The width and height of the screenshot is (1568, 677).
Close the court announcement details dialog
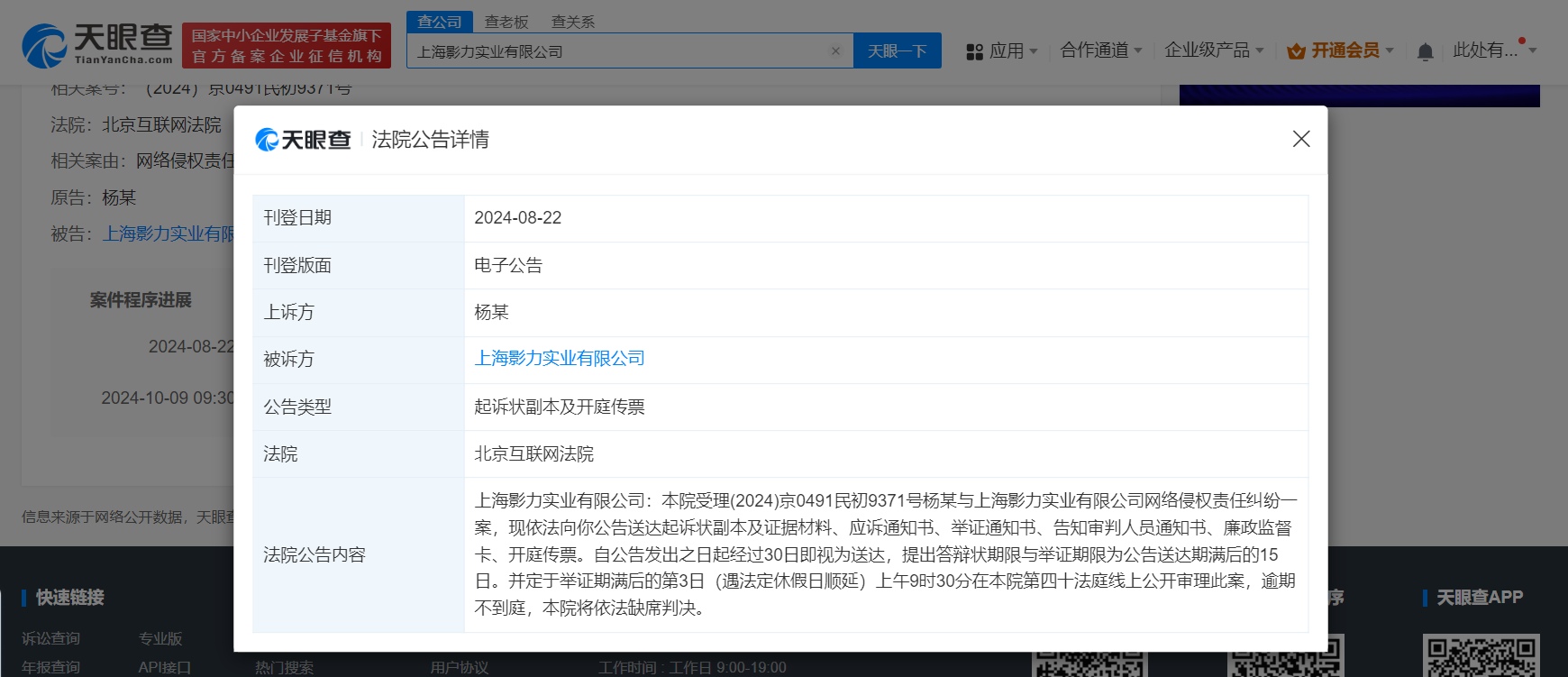tap(1301, 139)
